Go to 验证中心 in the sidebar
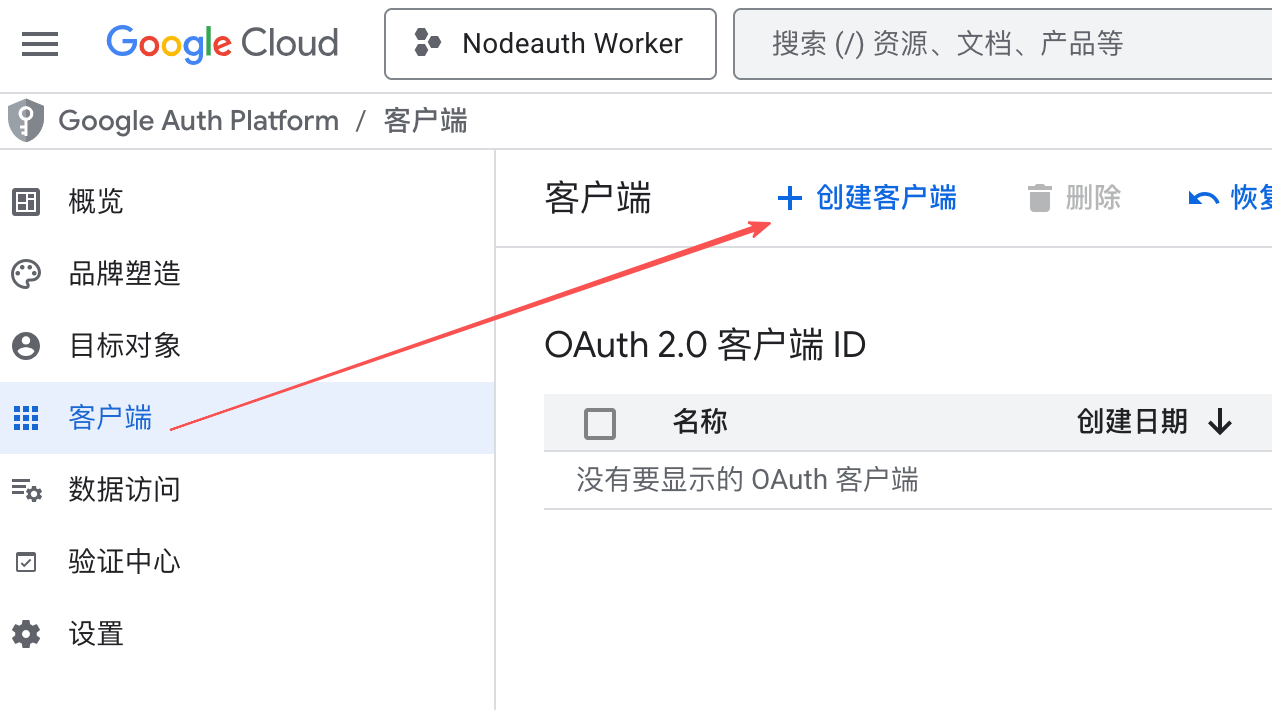Viewport: 1272px width, 710px height. [124, 562]
